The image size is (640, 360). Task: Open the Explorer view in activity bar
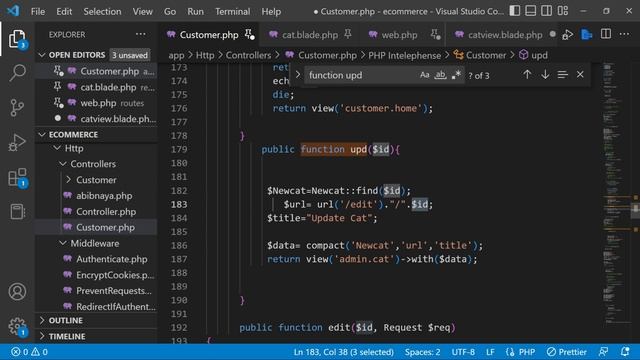[x=17, y=38]
